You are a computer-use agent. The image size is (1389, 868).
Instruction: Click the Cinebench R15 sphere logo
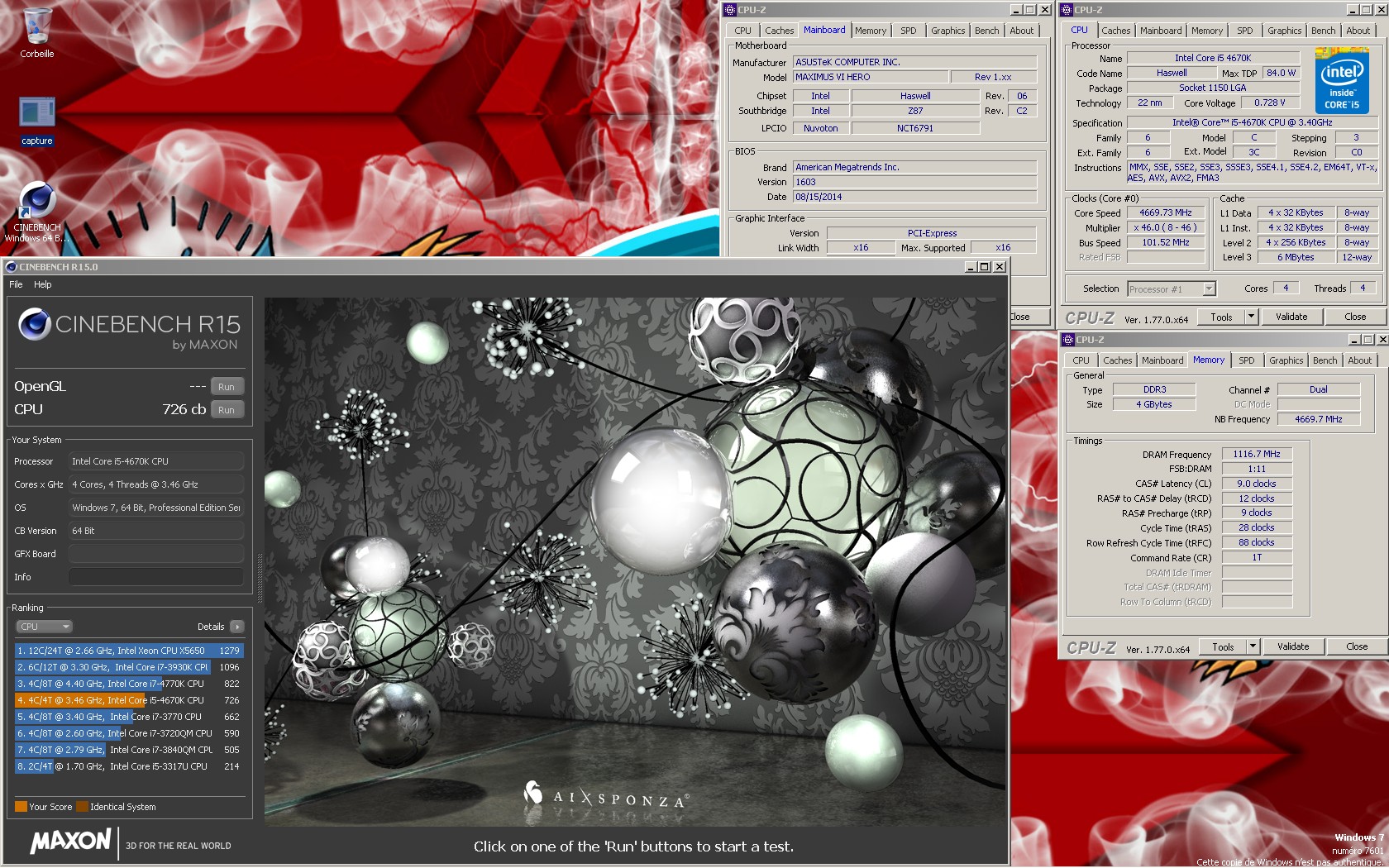(35, 324)
